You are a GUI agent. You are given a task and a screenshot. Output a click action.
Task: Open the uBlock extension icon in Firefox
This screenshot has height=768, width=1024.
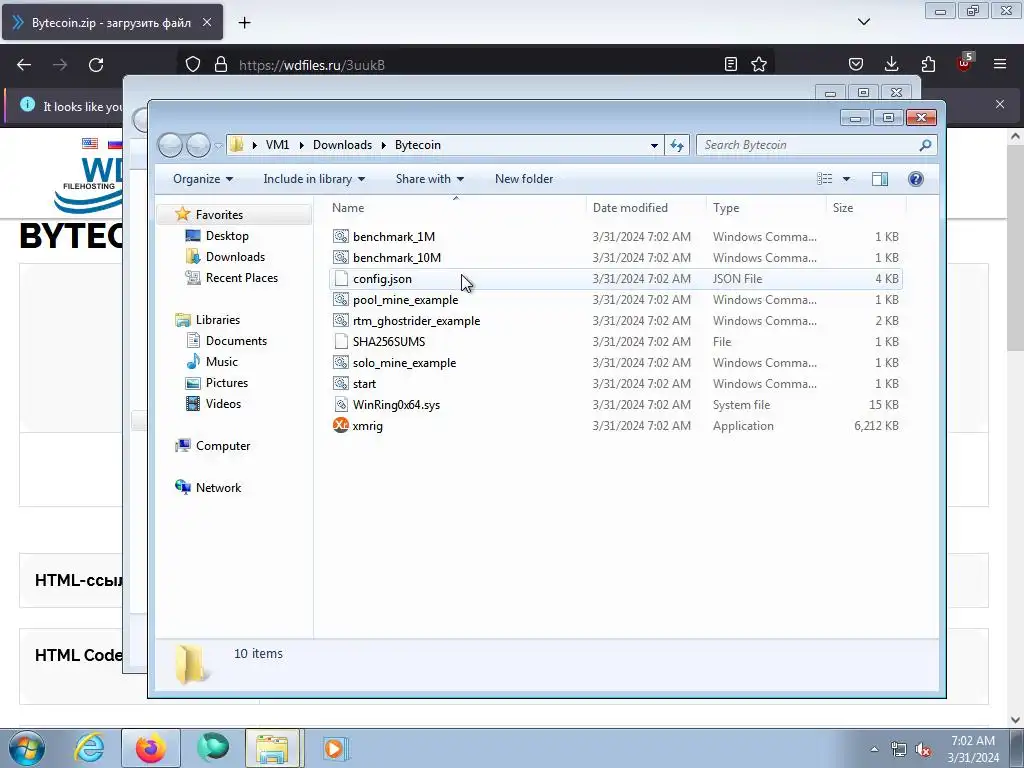click(x=965, y=63)
